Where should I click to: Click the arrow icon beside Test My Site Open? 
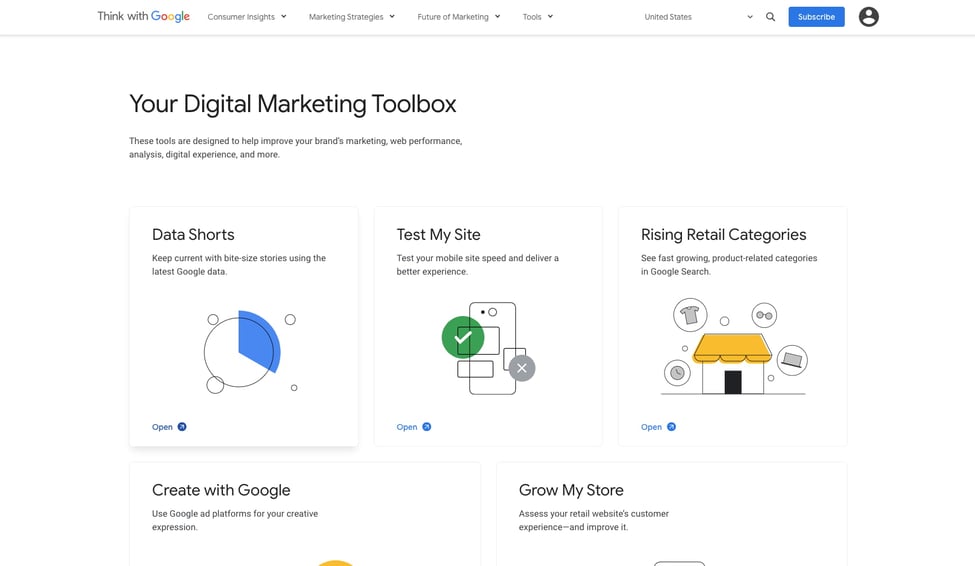(x=427, y=427)
